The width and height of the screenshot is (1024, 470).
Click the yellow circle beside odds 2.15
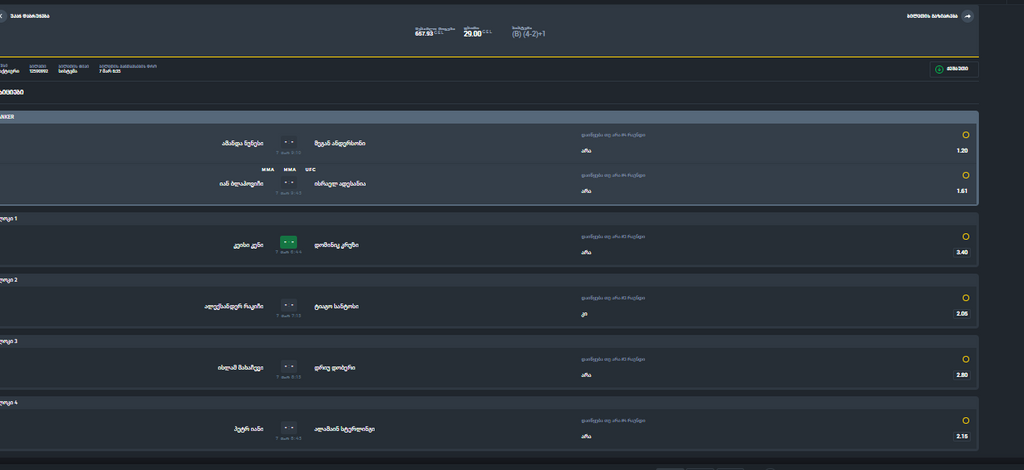(x=965, y=421)
